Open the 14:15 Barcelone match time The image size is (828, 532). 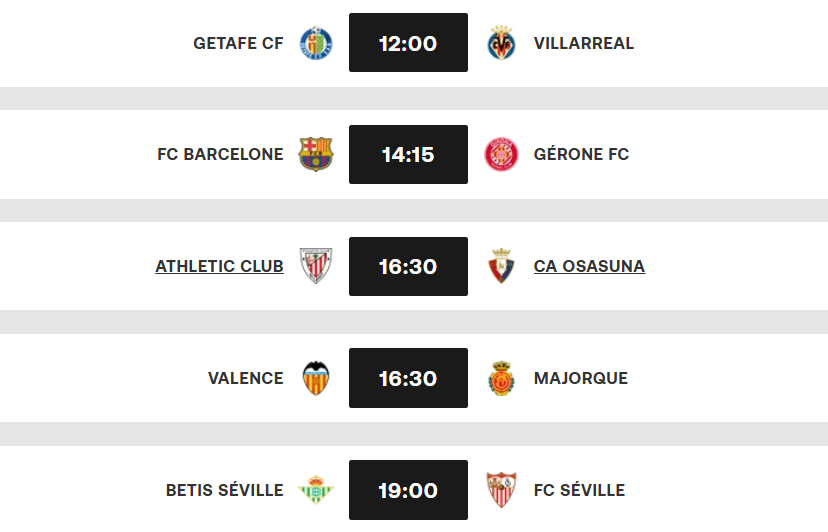pos(408,155)
